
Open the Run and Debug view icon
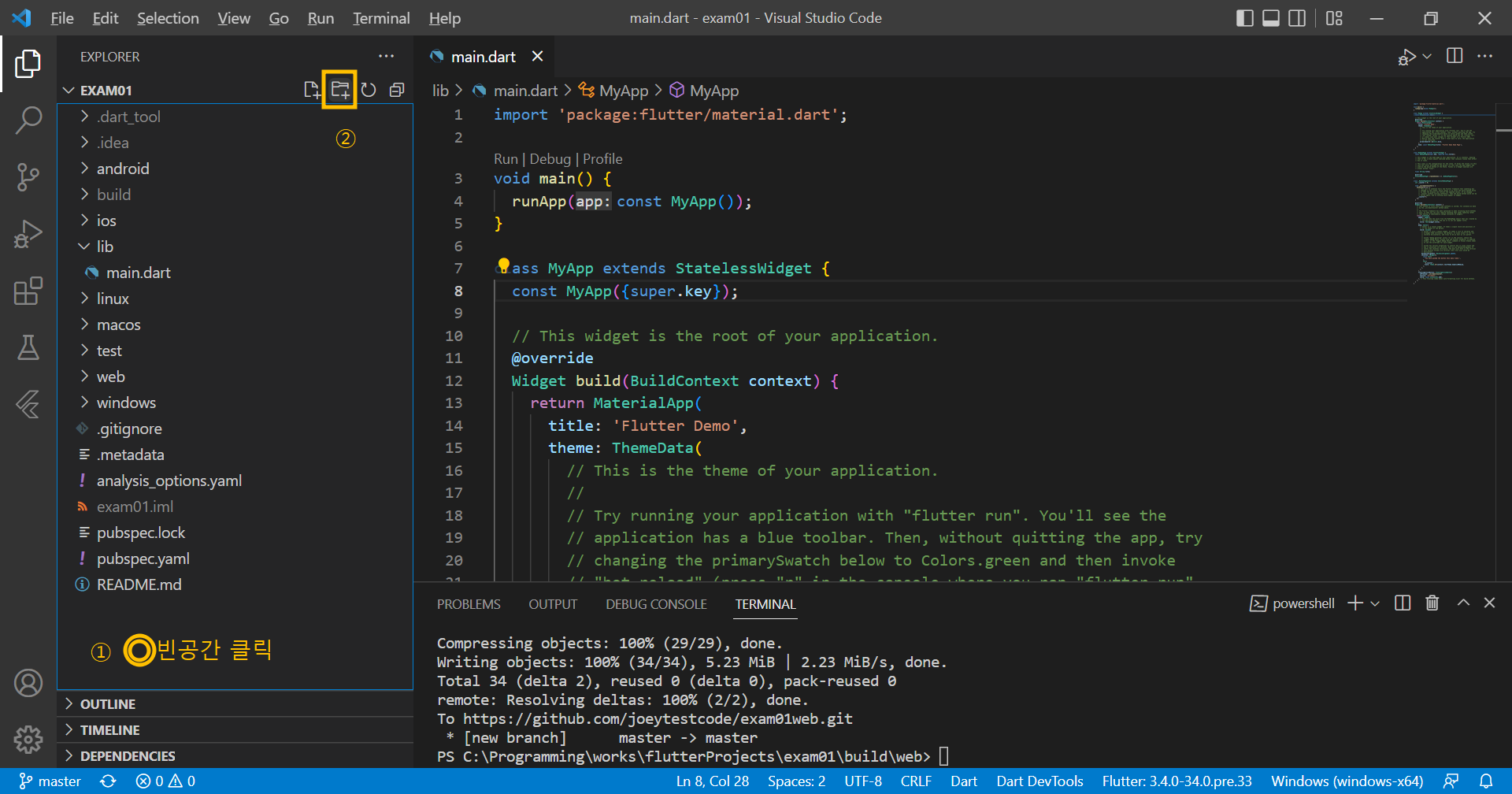(x=28, y=234)
